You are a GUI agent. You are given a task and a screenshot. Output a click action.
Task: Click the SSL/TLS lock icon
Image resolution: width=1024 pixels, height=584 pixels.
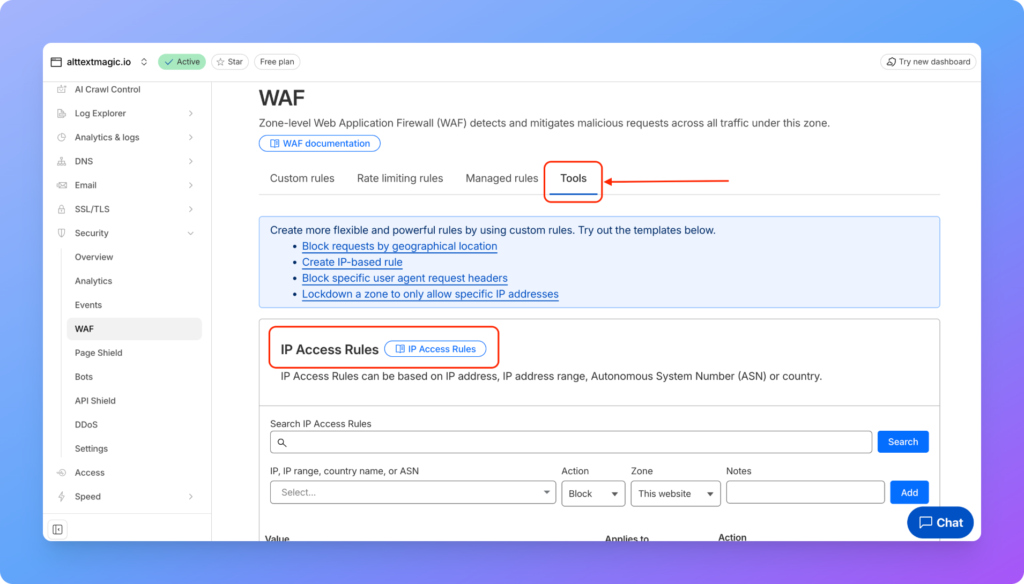click(62, 210)
